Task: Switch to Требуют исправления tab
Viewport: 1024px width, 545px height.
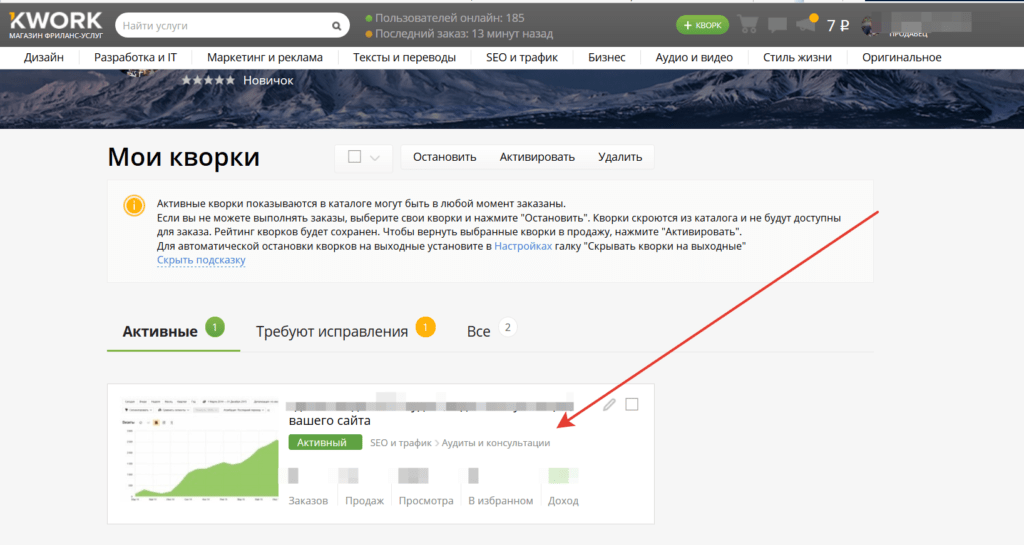Action: click(332, 331)
